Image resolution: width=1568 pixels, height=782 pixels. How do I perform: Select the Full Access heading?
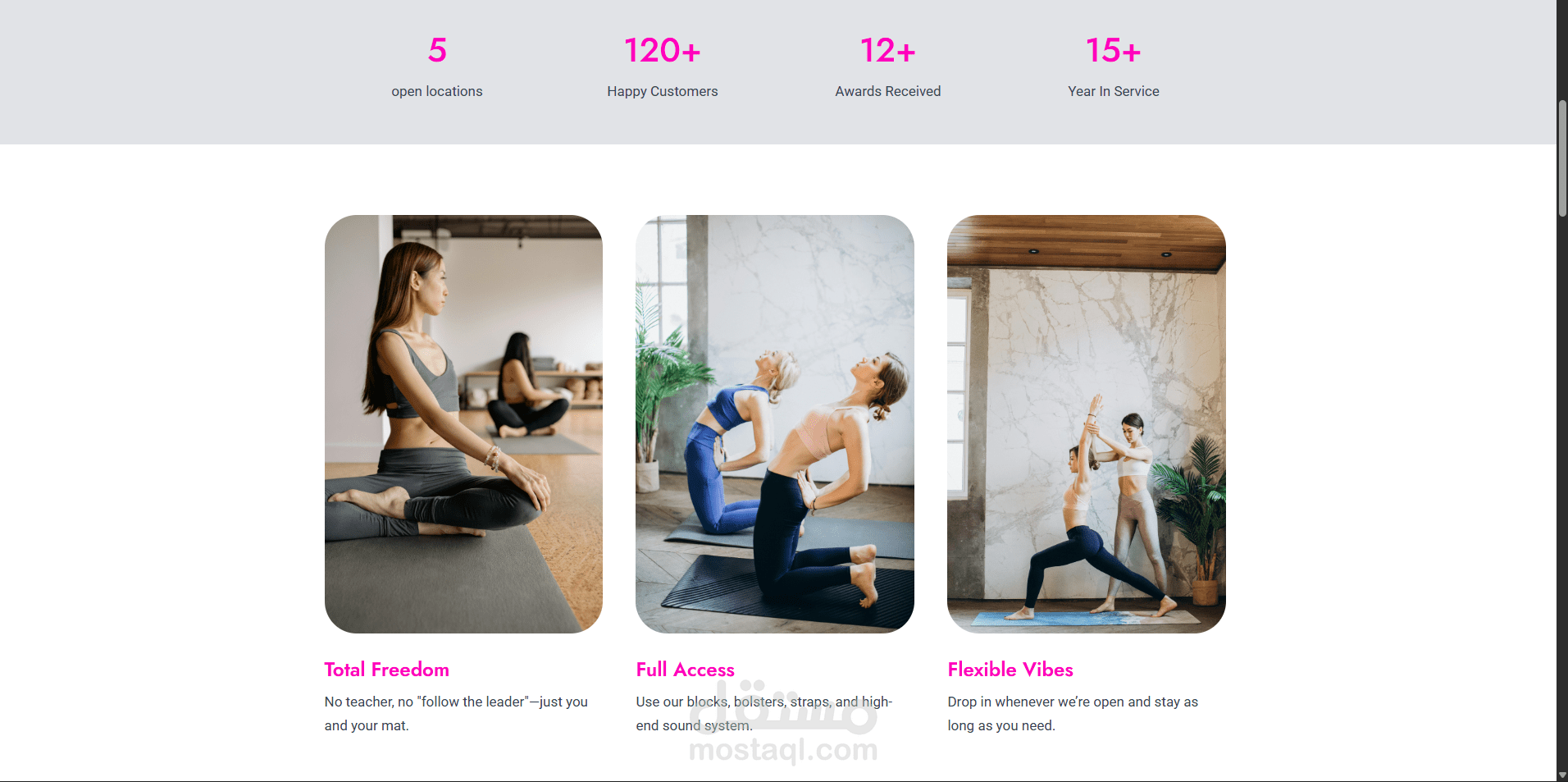click(686, 670)
